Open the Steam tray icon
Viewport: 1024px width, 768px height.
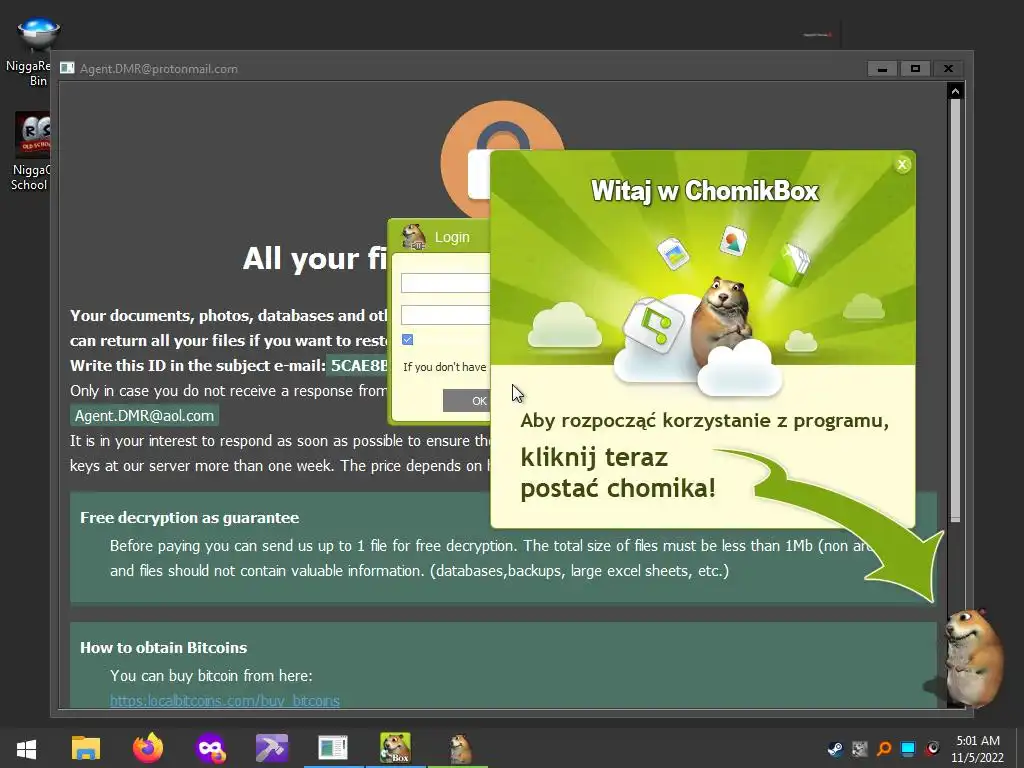point(835,749)
